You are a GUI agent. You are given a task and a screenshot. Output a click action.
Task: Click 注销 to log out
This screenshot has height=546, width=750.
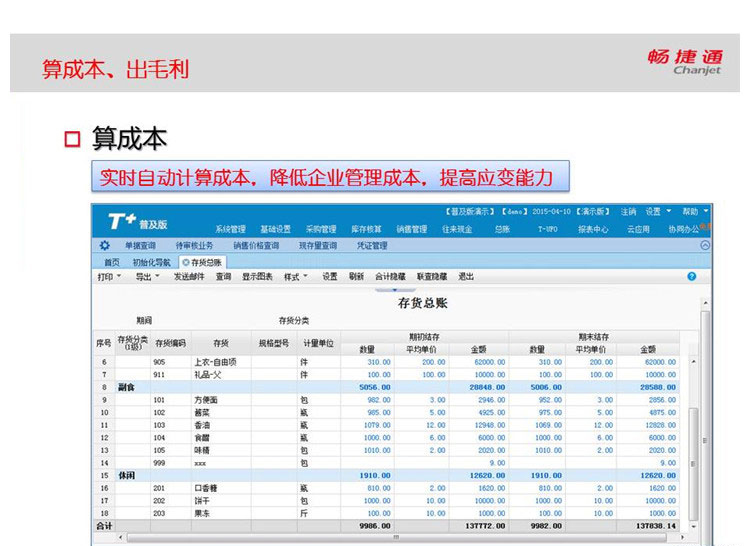coord(629,211)
